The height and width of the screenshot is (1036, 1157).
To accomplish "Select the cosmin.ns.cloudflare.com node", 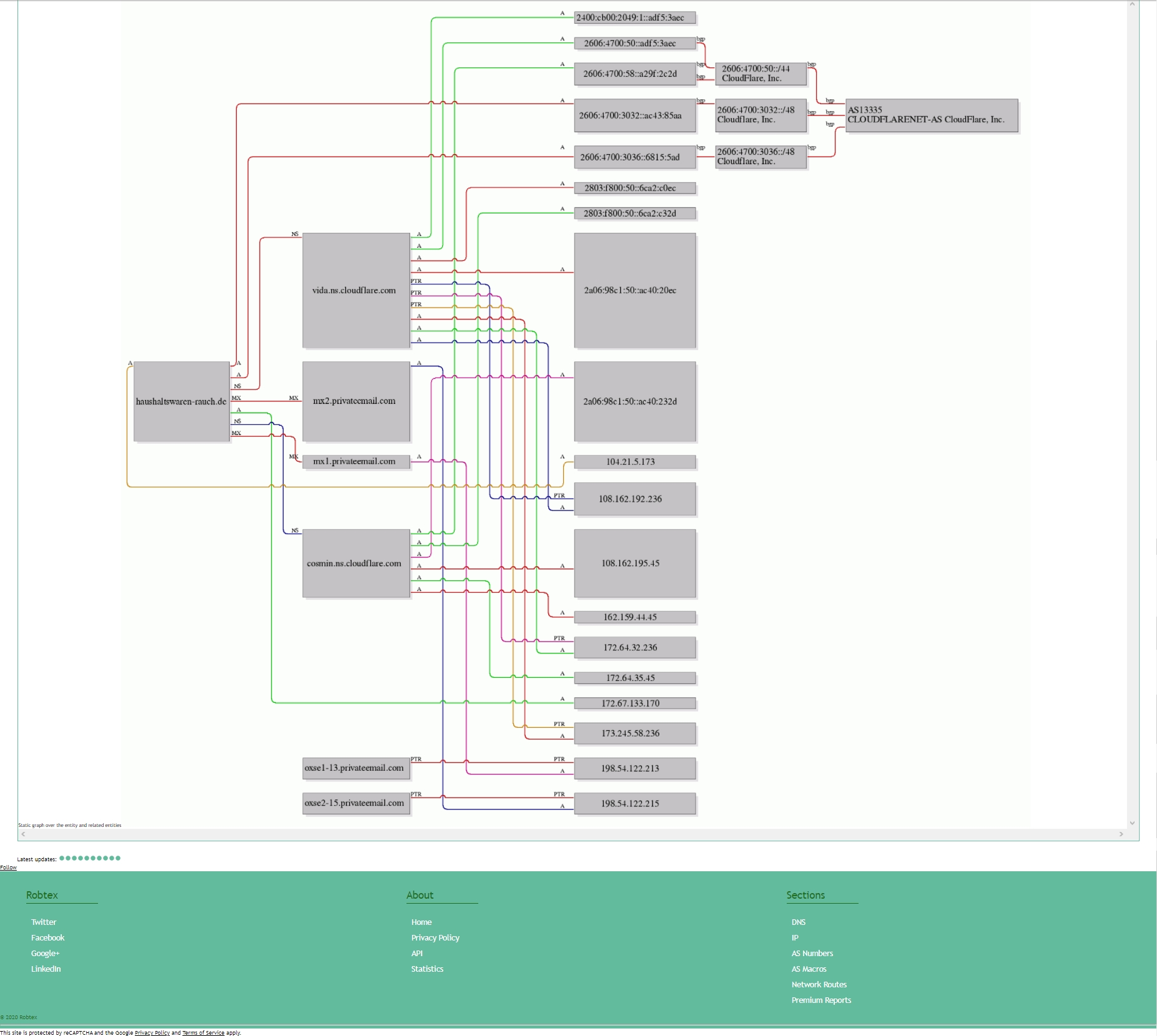I will (356, 563).
